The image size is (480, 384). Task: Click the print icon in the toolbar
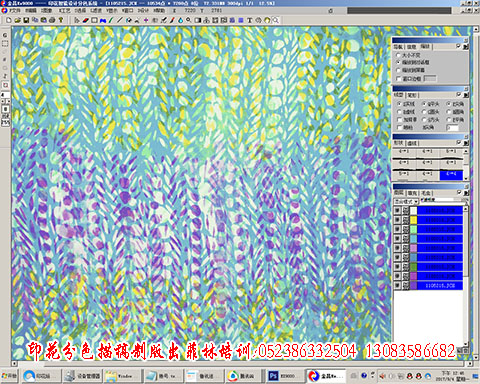[x=52, y=20]
